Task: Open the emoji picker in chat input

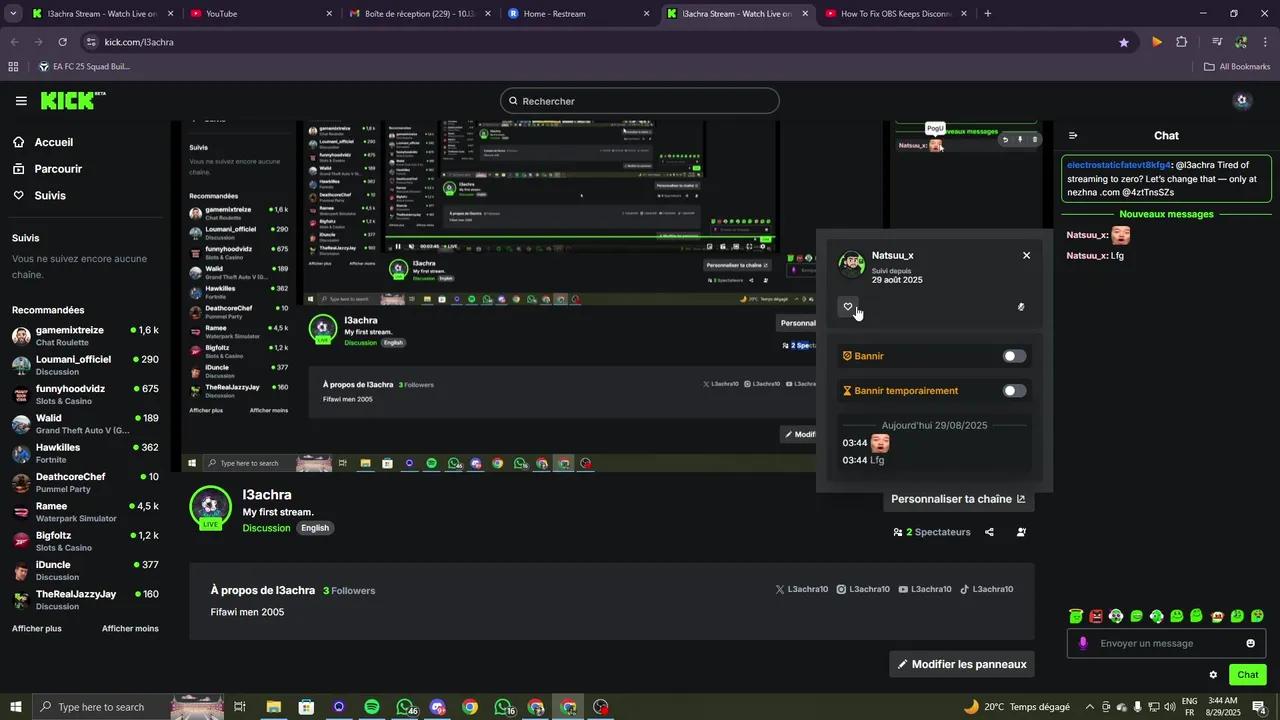Action: 1250,643
